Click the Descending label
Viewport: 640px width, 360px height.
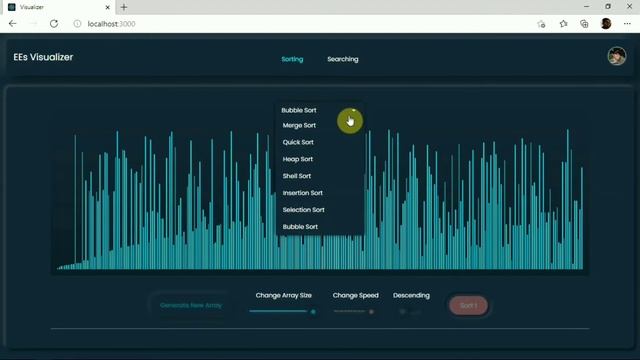(x=411, y=295)
